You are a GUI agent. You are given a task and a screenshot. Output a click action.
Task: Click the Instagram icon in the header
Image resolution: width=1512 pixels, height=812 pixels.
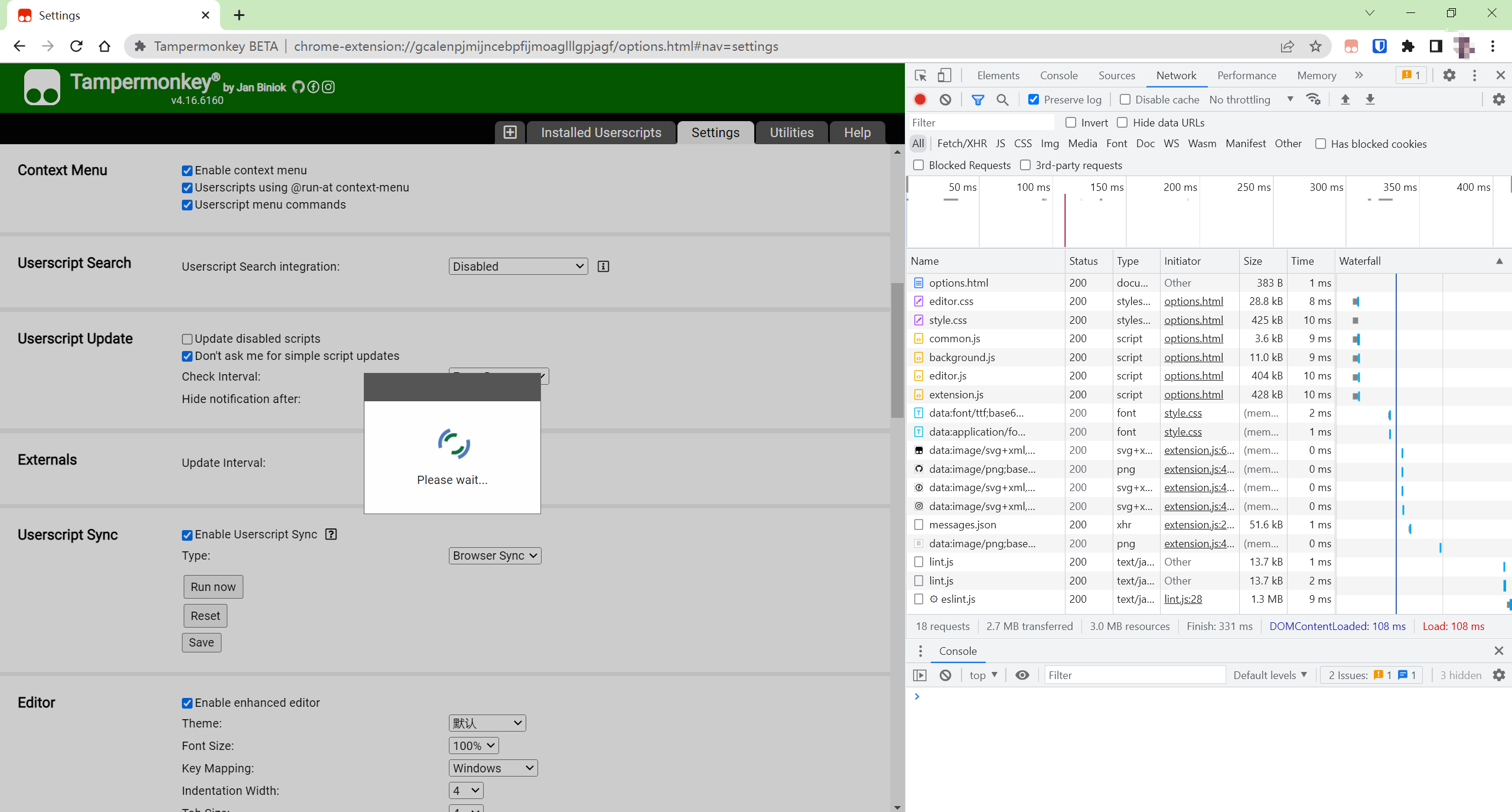(328, 87)
